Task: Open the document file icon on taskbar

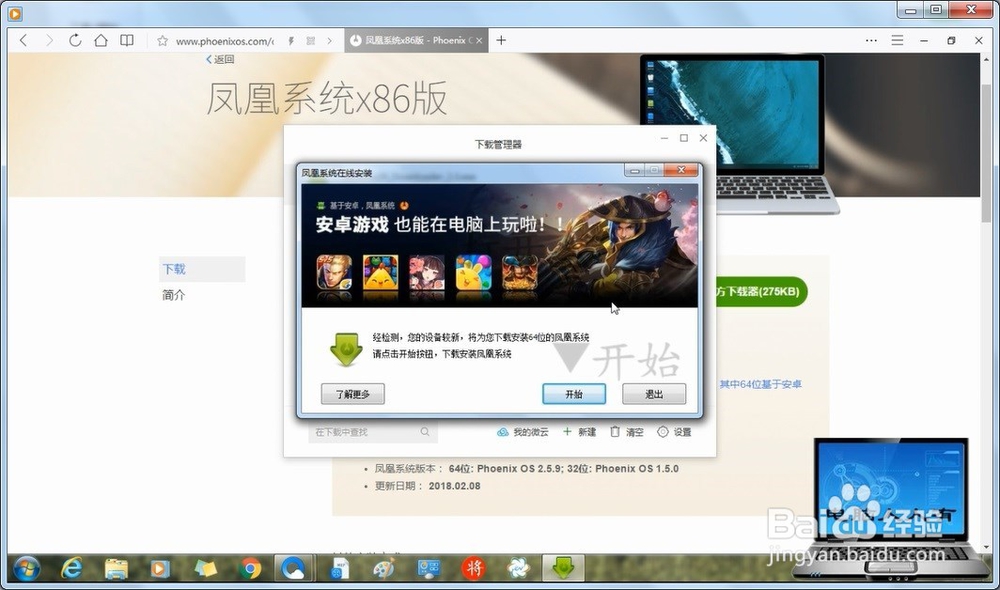Action: [x=340, y=568]
